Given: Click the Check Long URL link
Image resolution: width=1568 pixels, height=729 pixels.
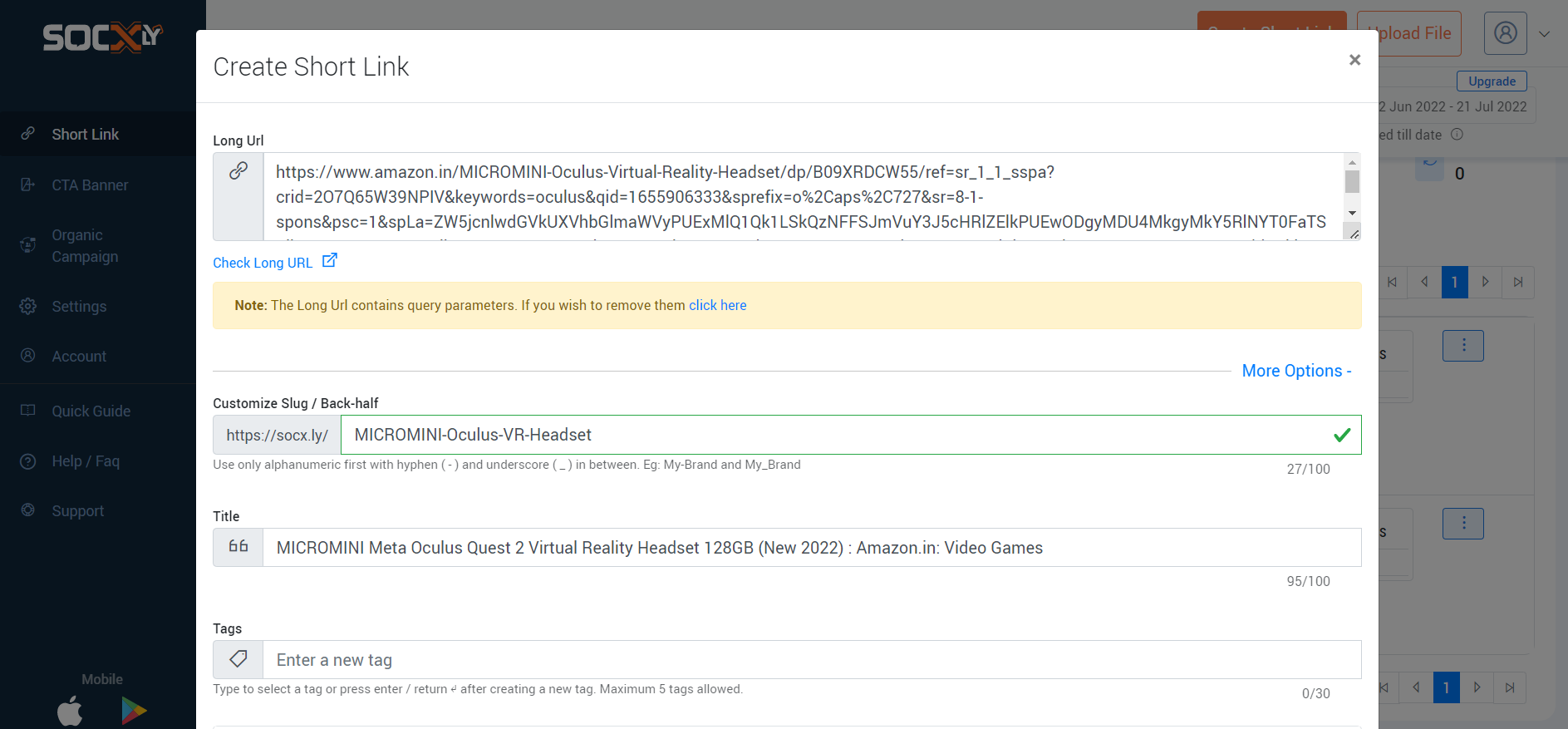Looking at the screenshot, I should pos(263,263).
